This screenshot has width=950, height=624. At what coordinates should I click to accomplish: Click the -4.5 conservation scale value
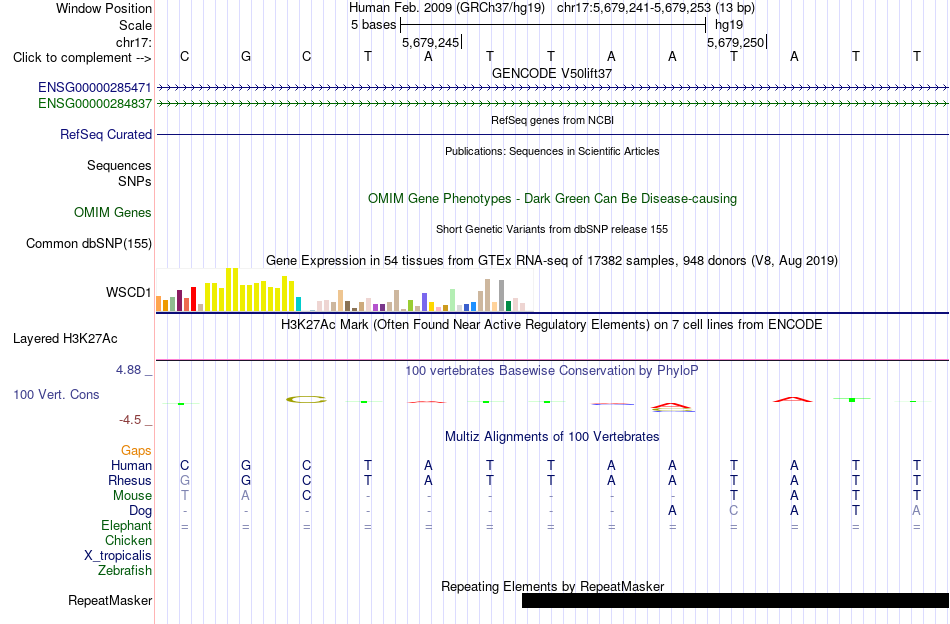point(130,420)
